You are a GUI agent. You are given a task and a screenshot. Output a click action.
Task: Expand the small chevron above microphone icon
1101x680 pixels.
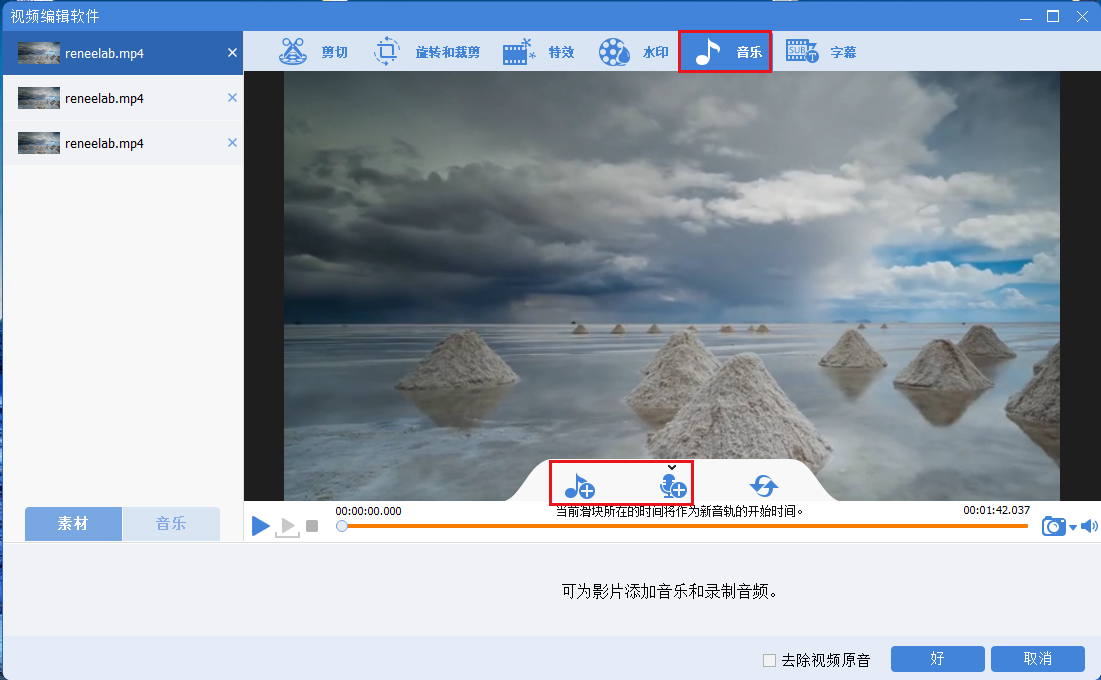[x=672, y=467]
